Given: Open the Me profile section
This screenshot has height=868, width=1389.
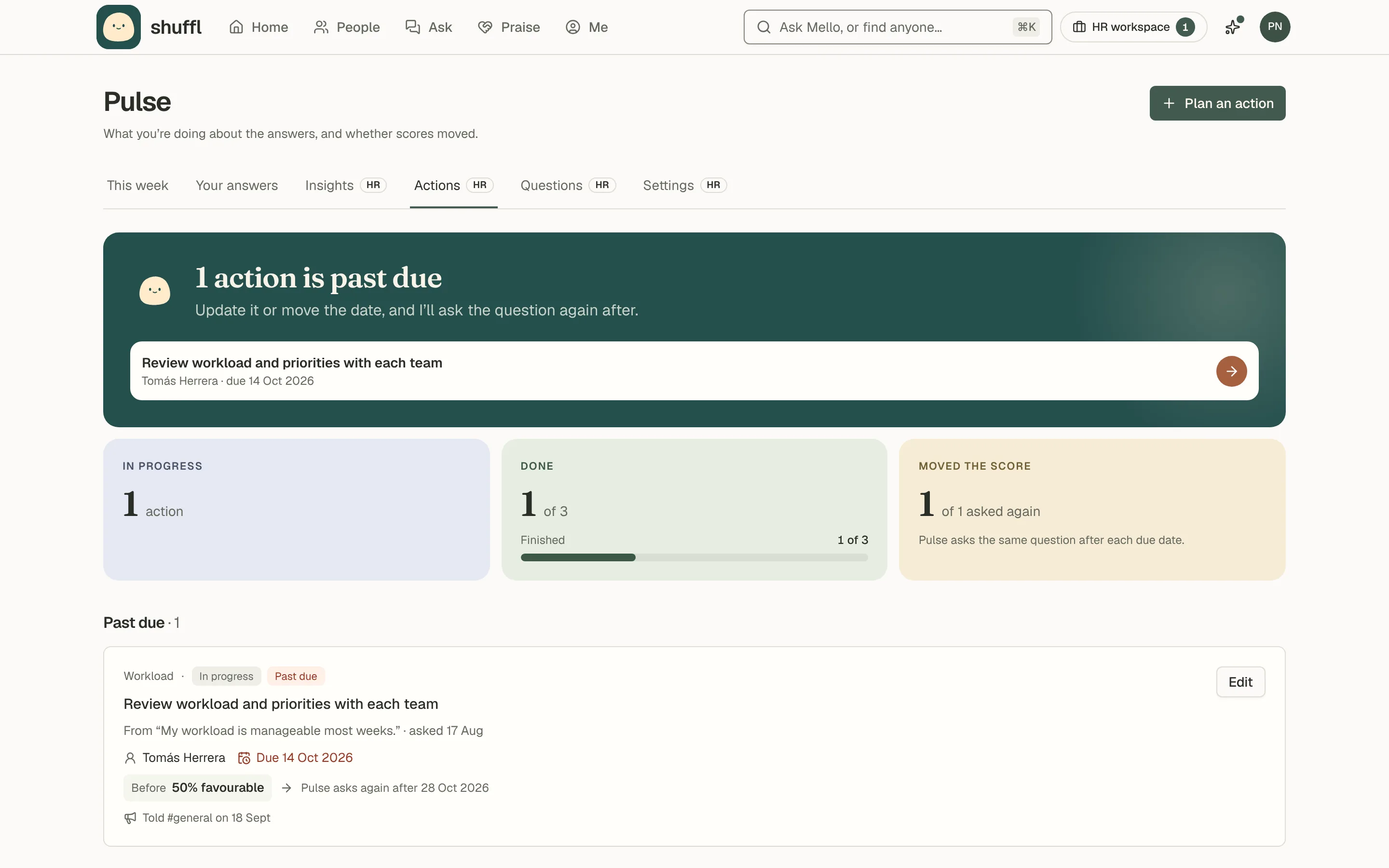Looking at the screenshot, I should coord(586,27).
